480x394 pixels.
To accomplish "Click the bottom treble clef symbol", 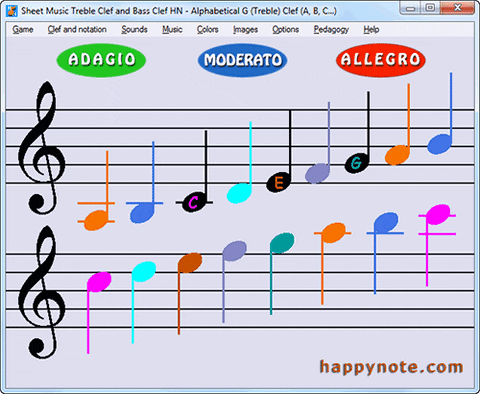I will click(x=42, y=293).
